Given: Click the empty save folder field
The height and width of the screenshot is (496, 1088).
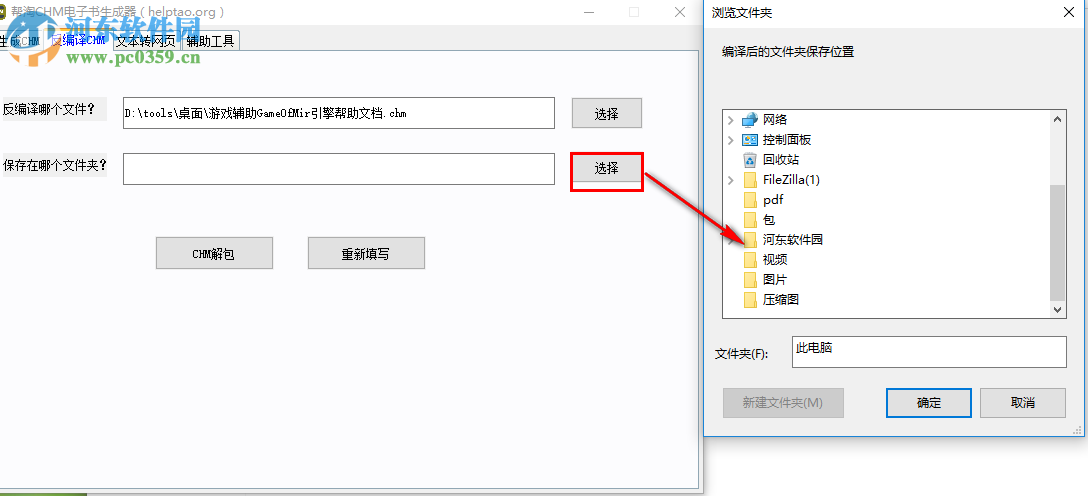Looking at the screenshot, I should (x=339, y=169).
